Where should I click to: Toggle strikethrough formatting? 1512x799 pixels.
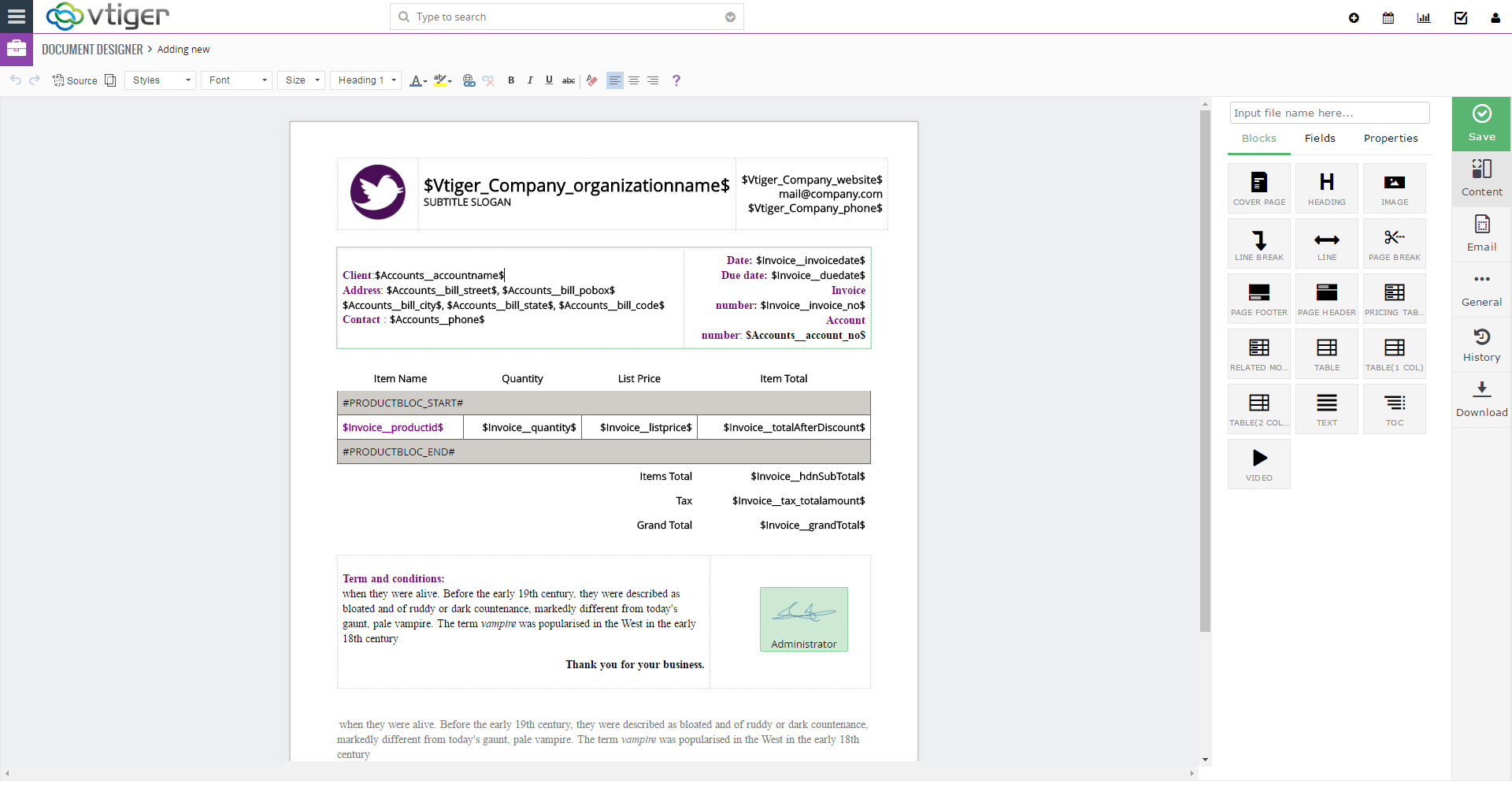pyautogui.click(x=568, y=80)
